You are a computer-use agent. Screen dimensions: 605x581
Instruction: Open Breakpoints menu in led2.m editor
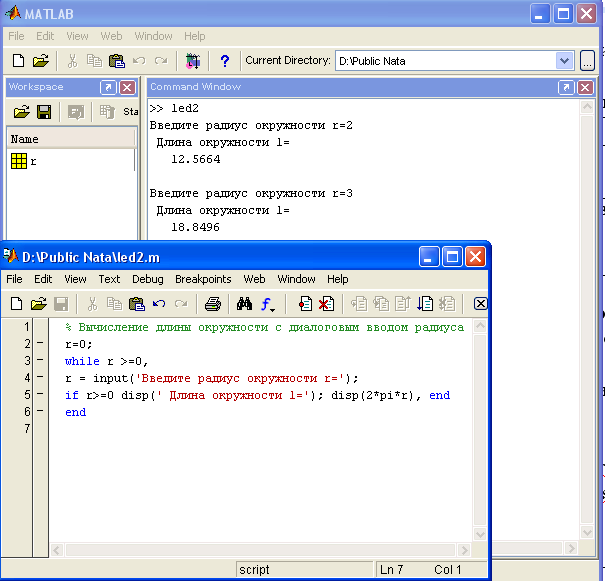[203, 279]
